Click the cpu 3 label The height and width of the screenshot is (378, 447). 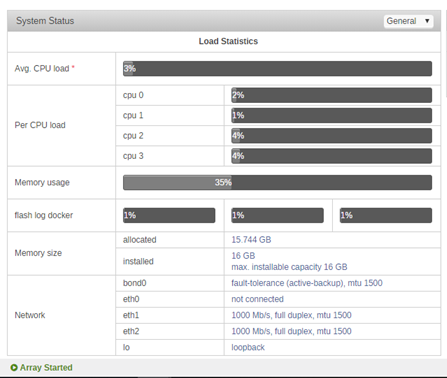133,156
